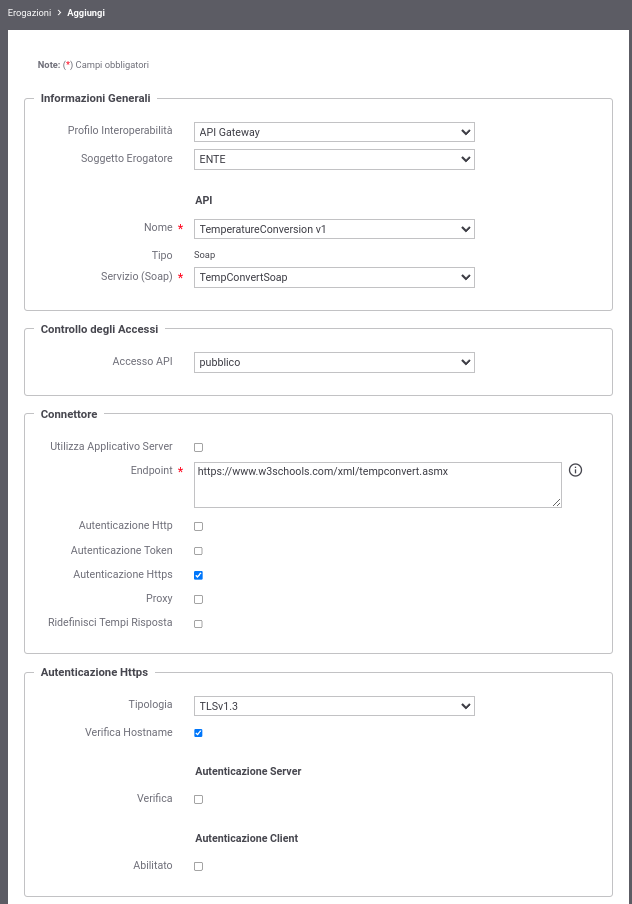Click the Endpoint textarea resize handle

pos(556,503)
